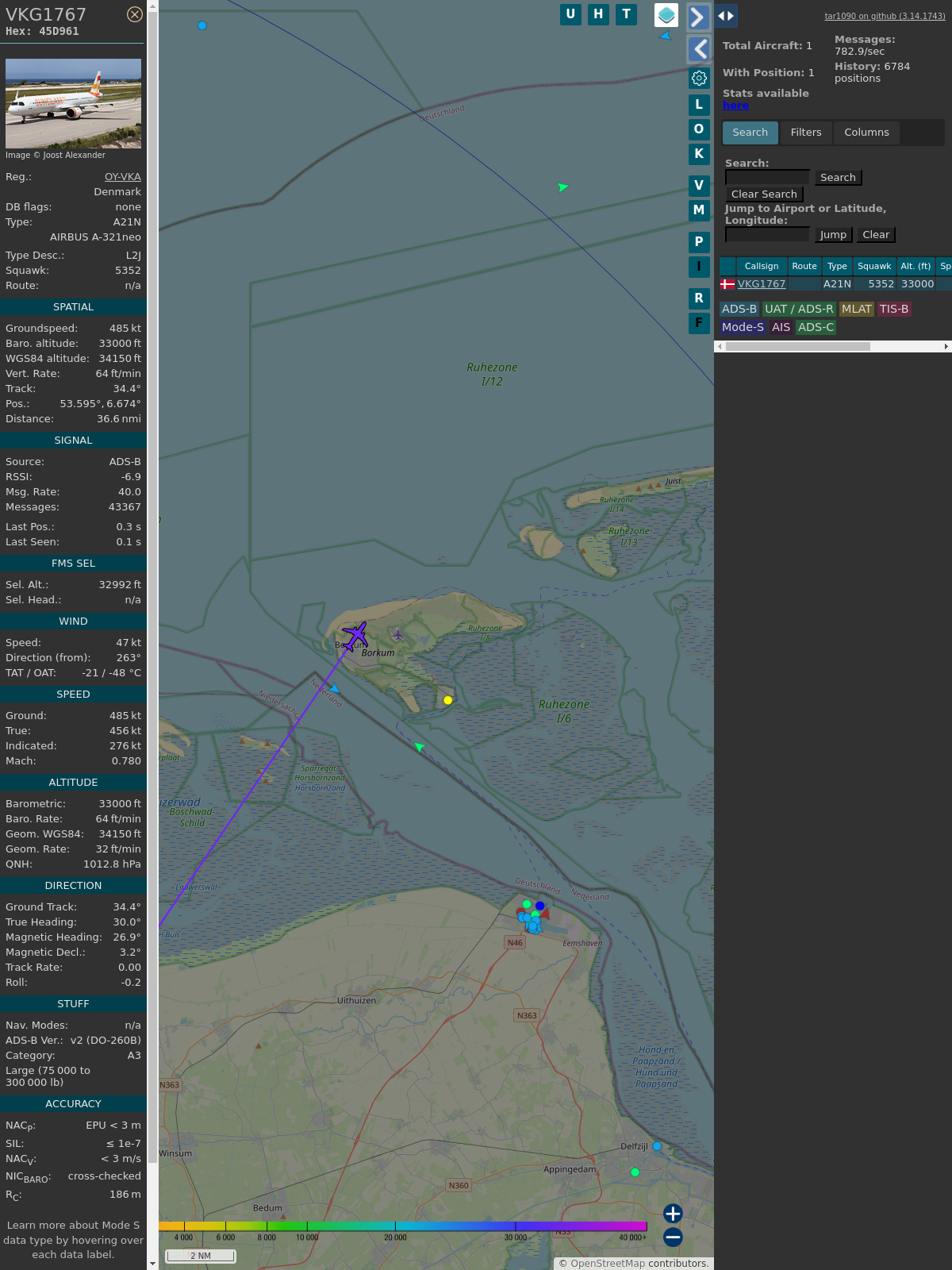952x1270 pixels.
Task: Click the right chevron sidebar button
Action: tap(698, 17)
